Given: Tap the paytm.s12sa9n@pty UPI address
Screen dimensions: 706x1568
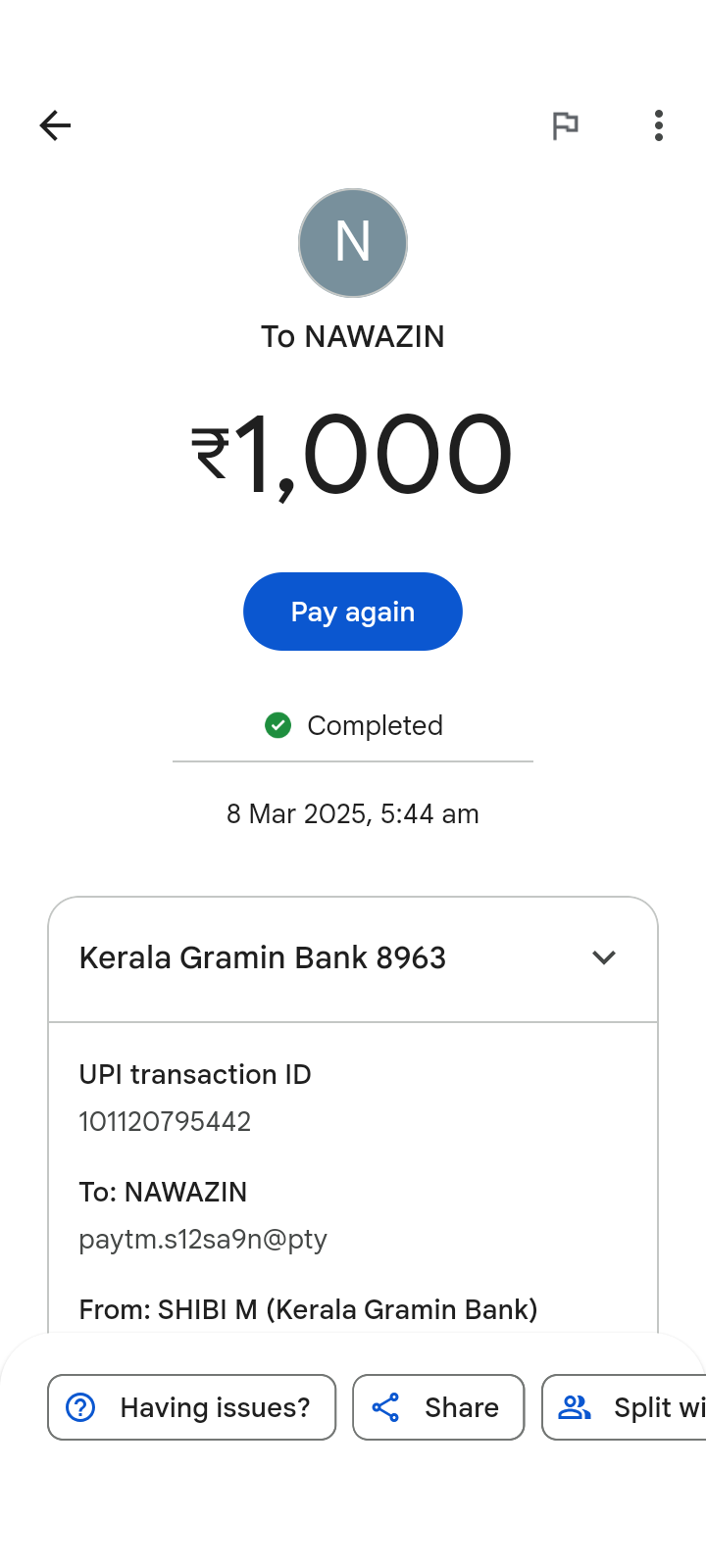Looking at the screenshot, I should (x=203, y=1239).
